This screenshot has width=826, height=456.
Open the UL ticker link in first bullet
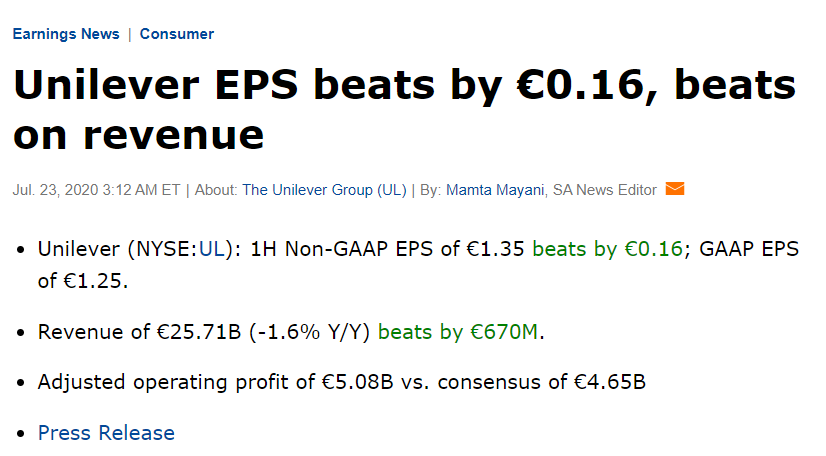(211, 250)
